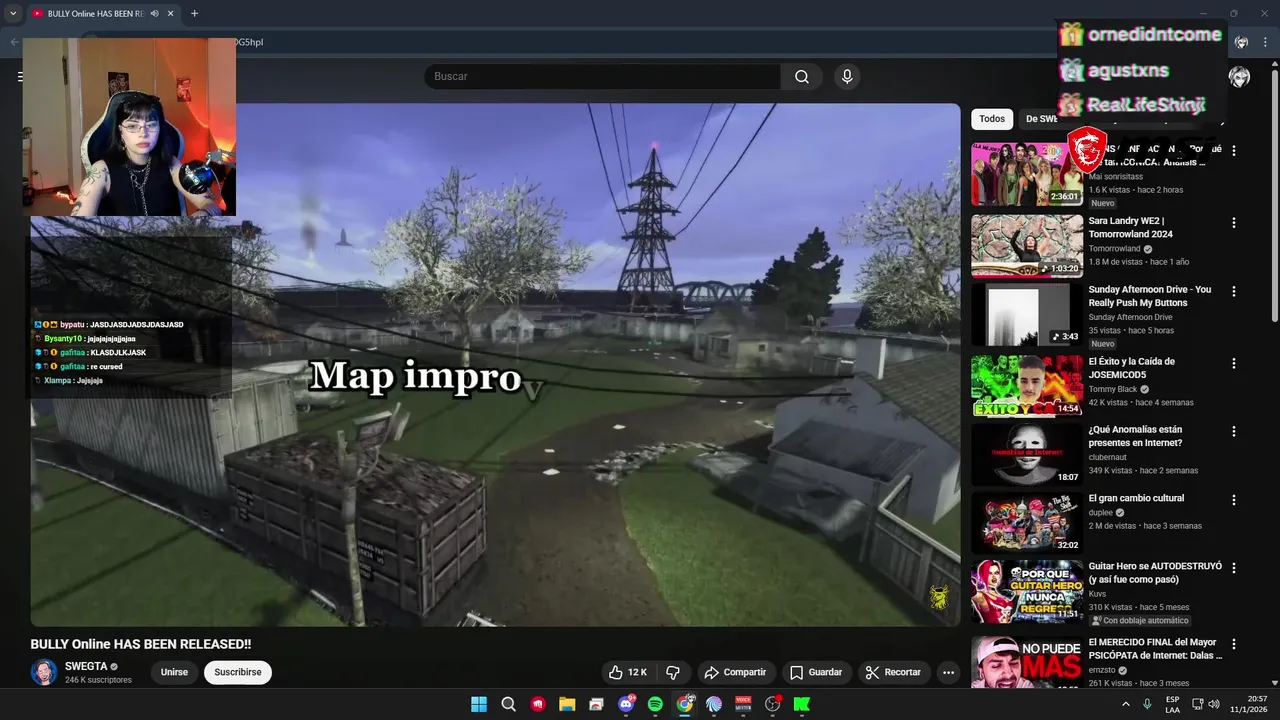Open the SWEGTA channel name link

coord(86,666)
